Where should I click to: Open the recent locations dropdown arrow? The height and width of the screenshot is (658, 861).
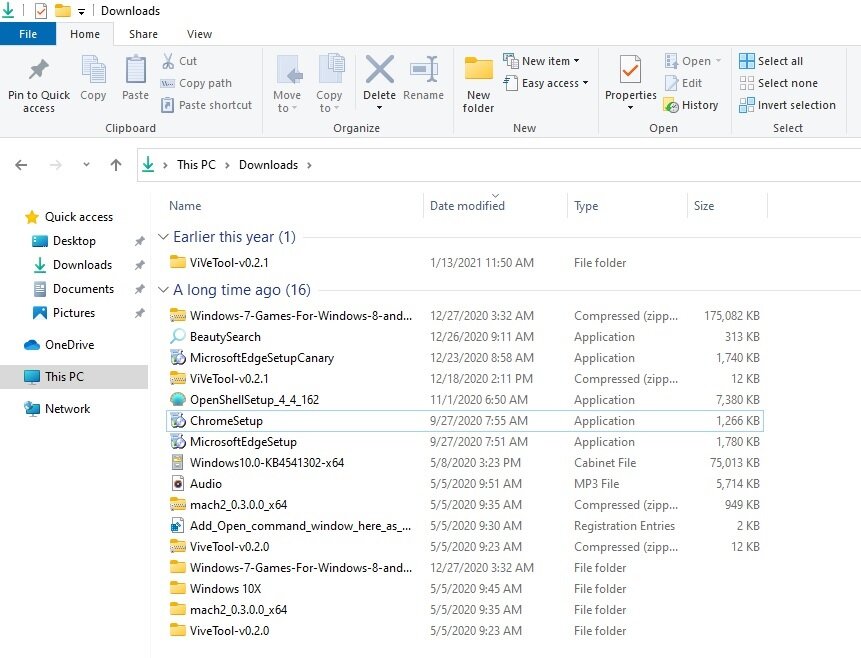pyautogui.click(x=86, y=165)
